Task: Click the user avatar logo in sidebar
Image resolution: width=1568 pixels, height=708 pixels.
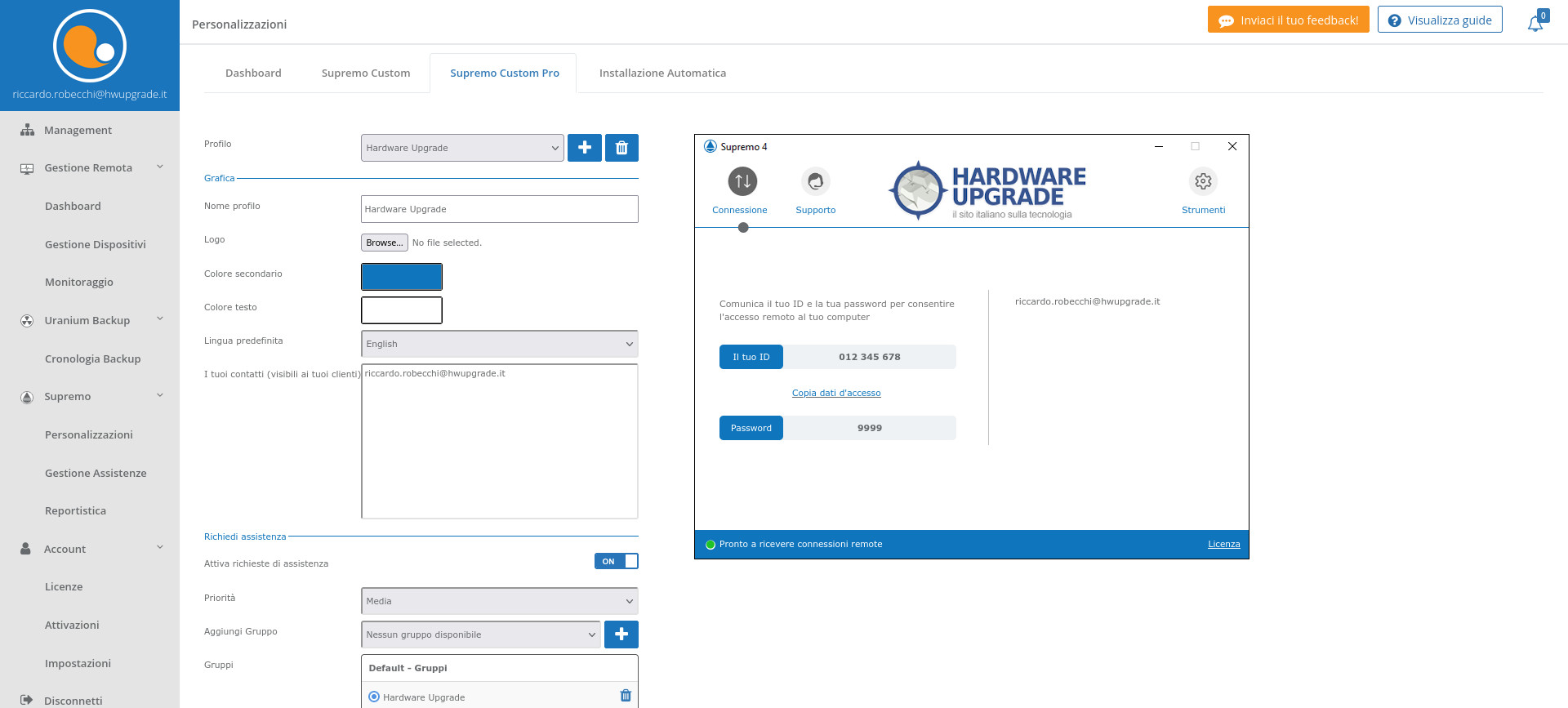Action: [90, 46]
